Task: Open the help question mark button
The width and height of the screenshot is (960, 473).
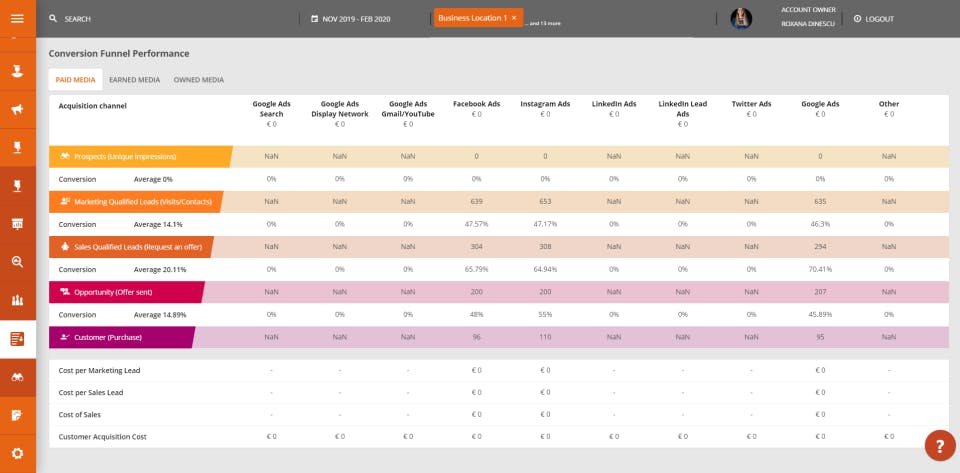Action: 939,445
